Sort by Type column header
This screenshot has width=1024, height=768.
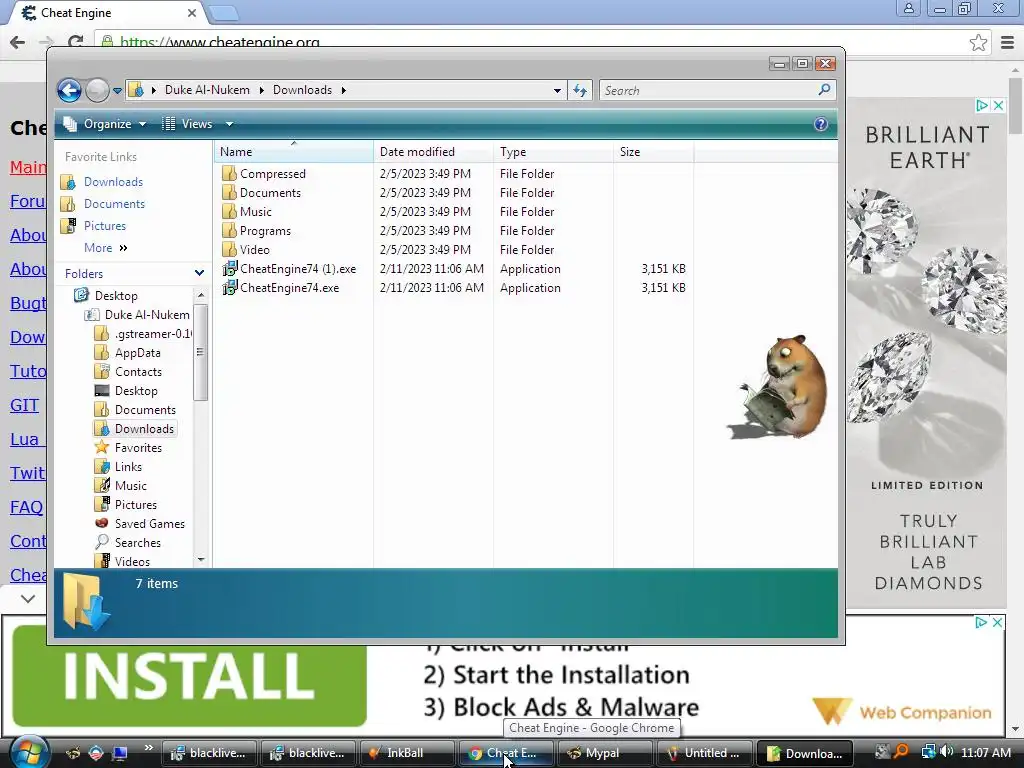[553, 152]
